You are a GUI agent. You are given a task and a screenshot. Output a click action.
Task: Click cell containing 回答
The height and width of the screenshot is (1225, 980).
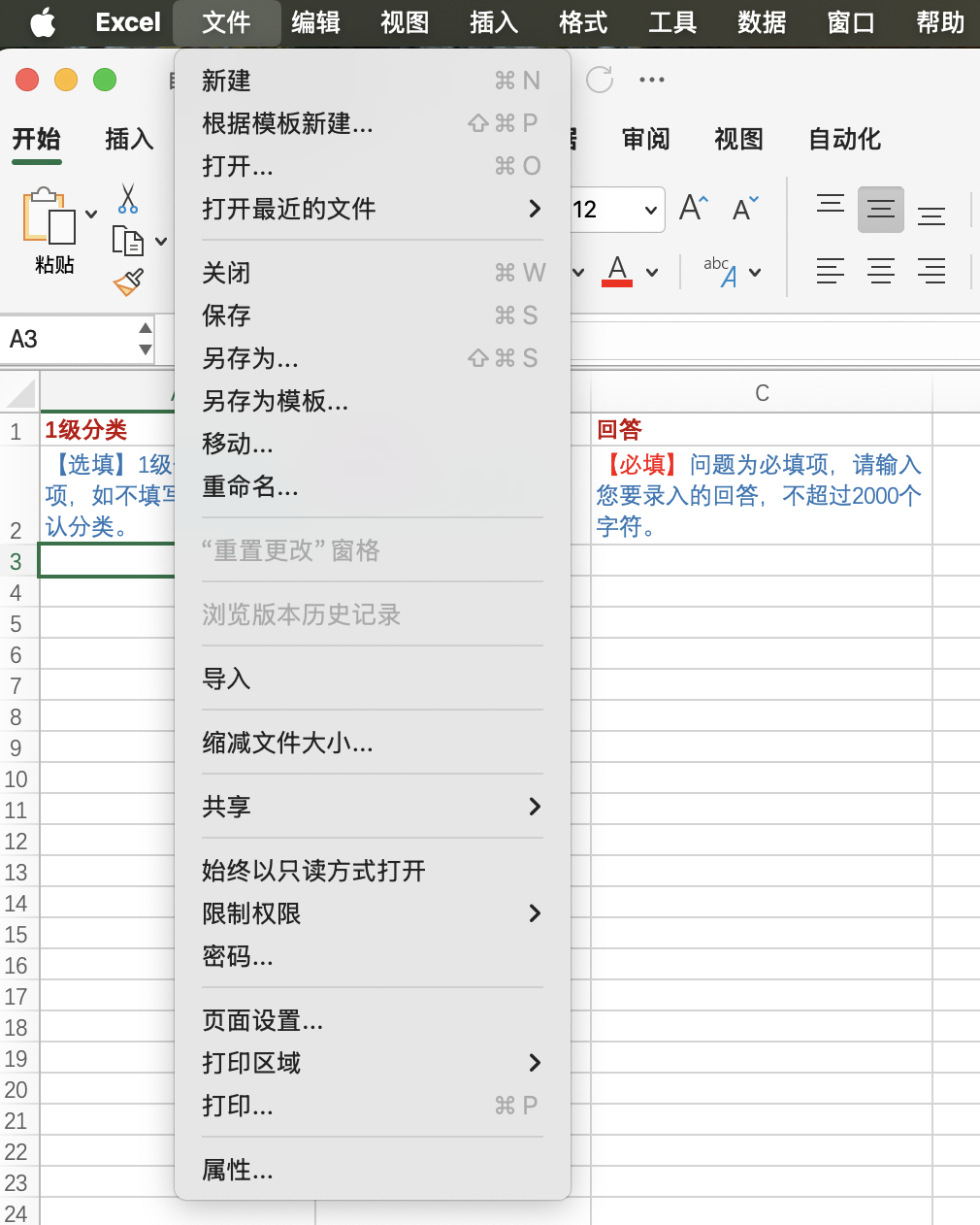762,429
